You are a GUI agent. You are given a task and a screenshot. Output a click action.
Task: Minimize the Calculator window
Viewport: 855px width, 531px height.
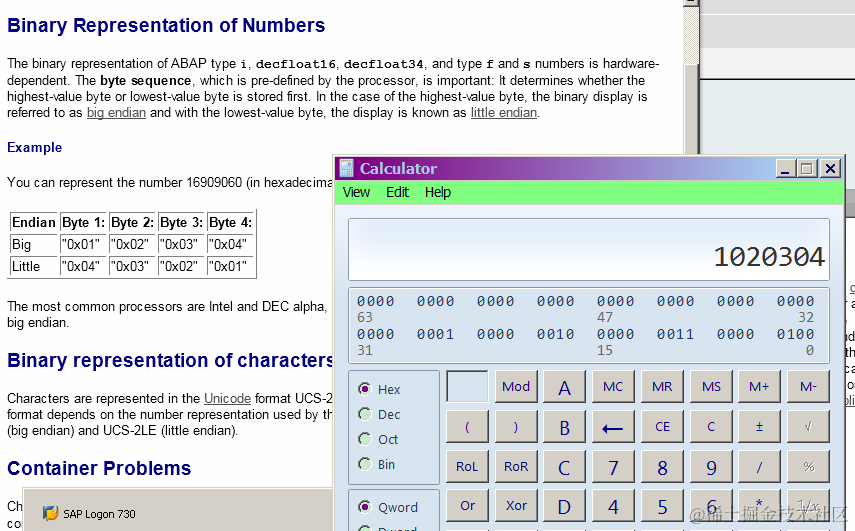coord(785,168)
